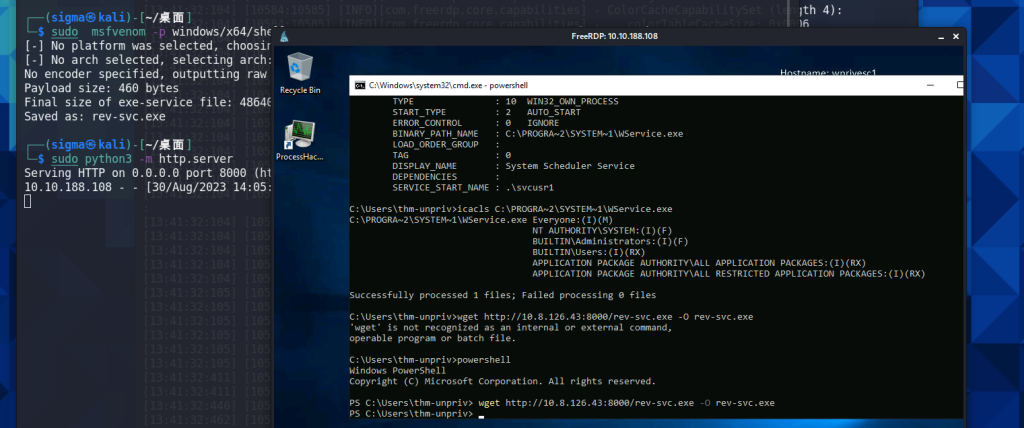Viewport: 1024px width, 428px height.
Task: Close the FreeRDP 10.10.188.108 window
Action: 955,36
